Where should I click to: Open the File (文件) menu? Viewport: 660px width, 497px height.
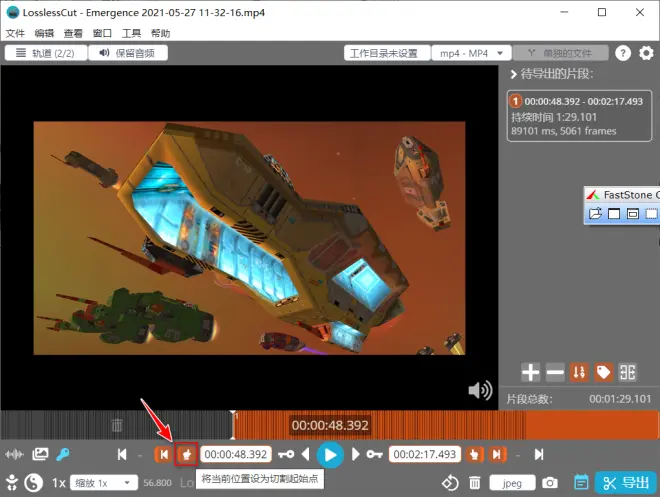(x=15, y=33)
